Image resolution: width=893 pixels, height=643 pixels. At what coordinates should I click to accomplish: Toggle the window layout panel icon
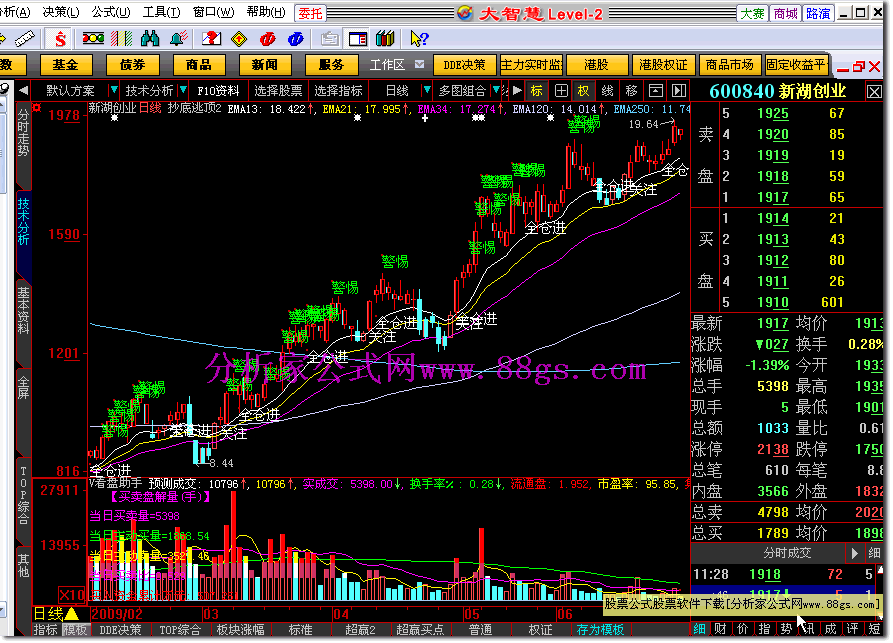(x=358, y=39)
